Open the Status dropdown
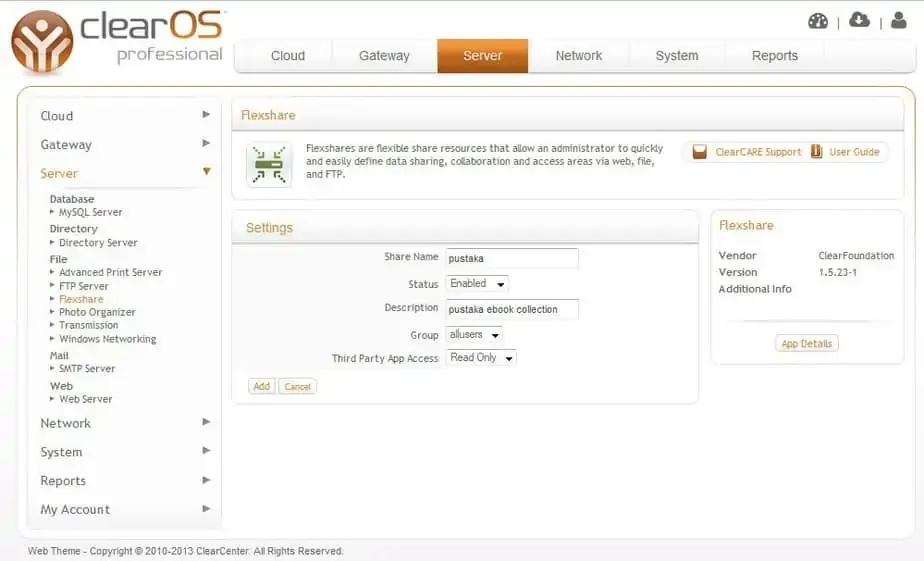The width and height of the screenshot is (924, 561). coord(477,284)
